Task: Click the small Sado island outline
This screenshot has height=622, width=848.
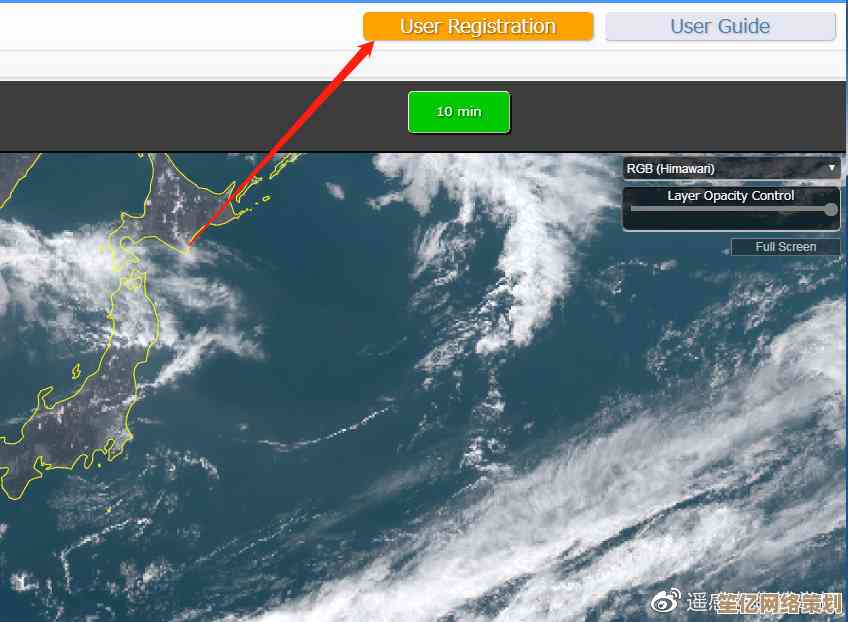Action: pos(76,371)
